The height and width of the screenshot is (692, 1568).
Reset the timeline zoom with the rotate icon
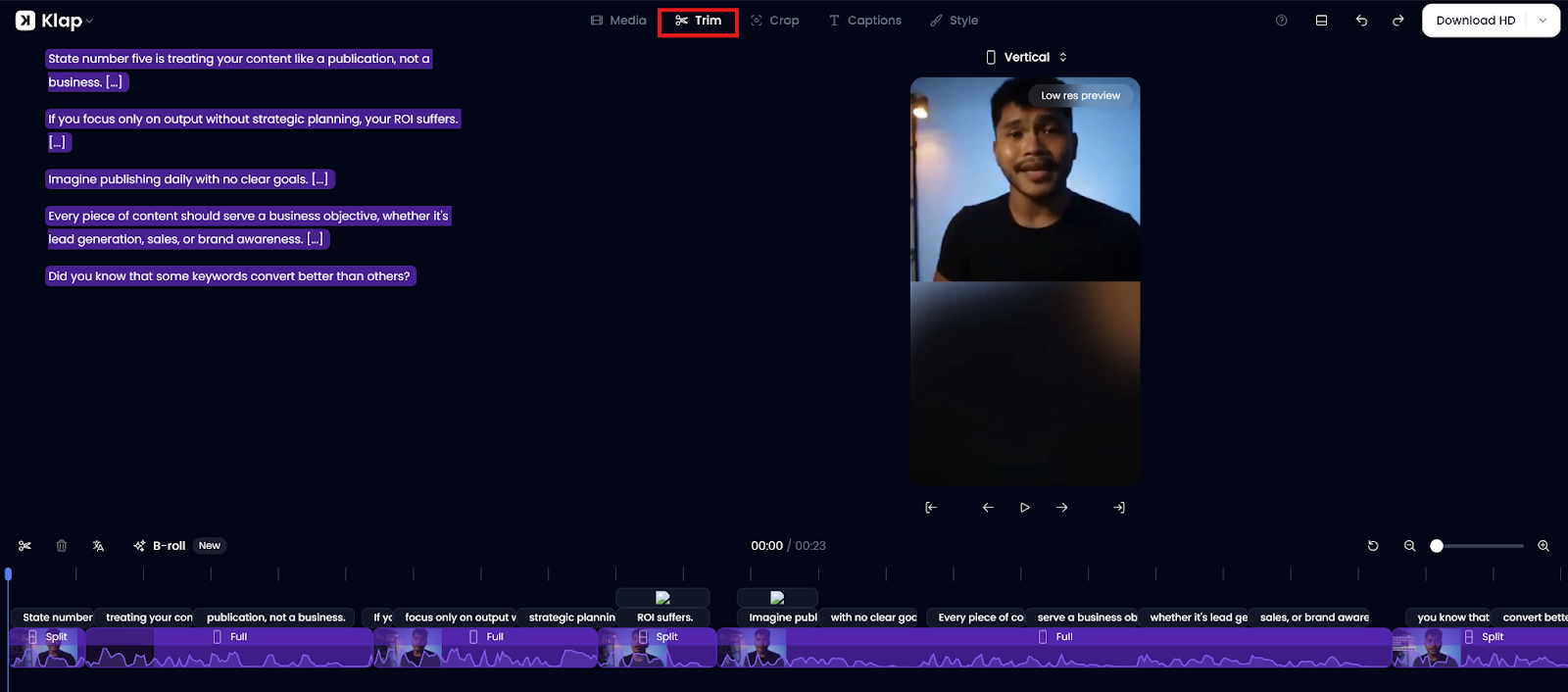1373,546
